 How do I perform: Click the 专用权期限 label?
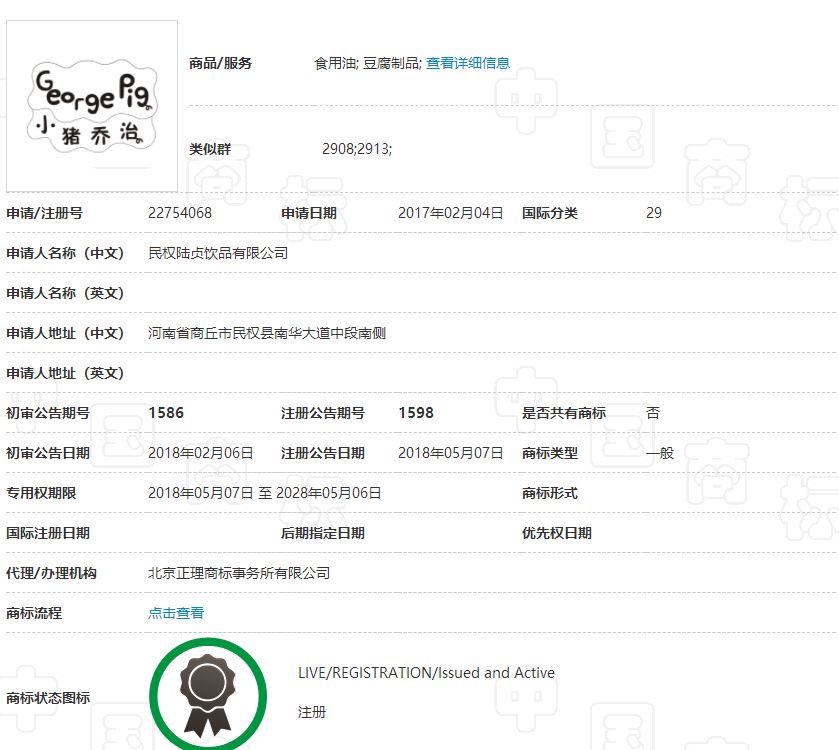41,493
